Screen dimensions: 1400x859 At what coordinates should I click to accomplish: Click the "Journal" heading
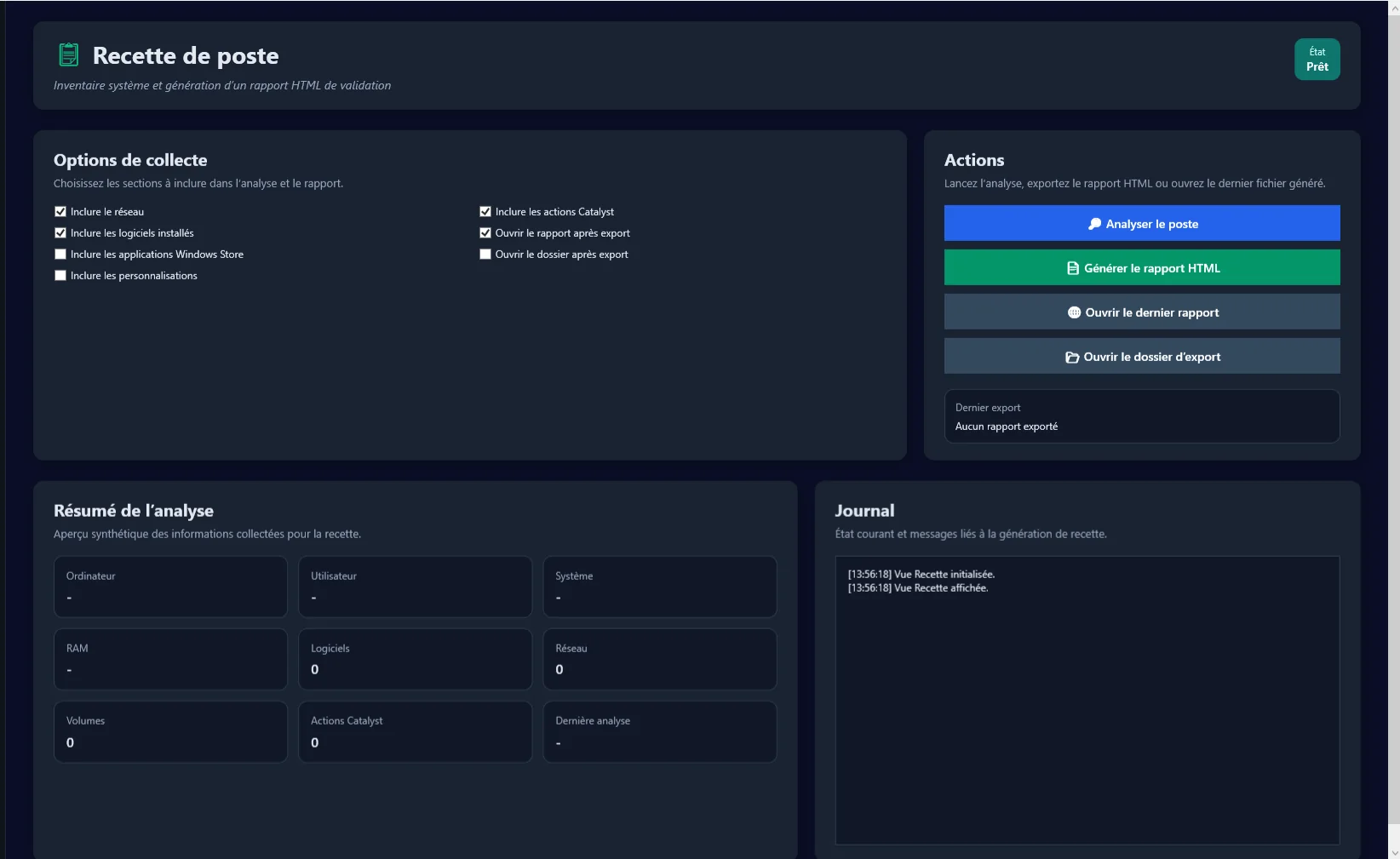pos(865,511)
